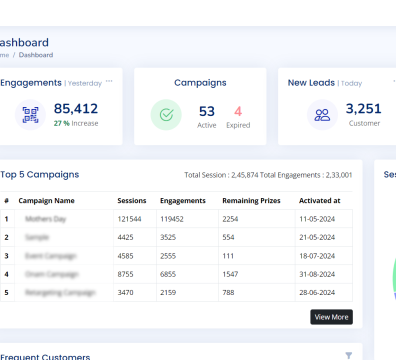
Task: Click the Remaining Prizes column header
Action: pos(251,201)
